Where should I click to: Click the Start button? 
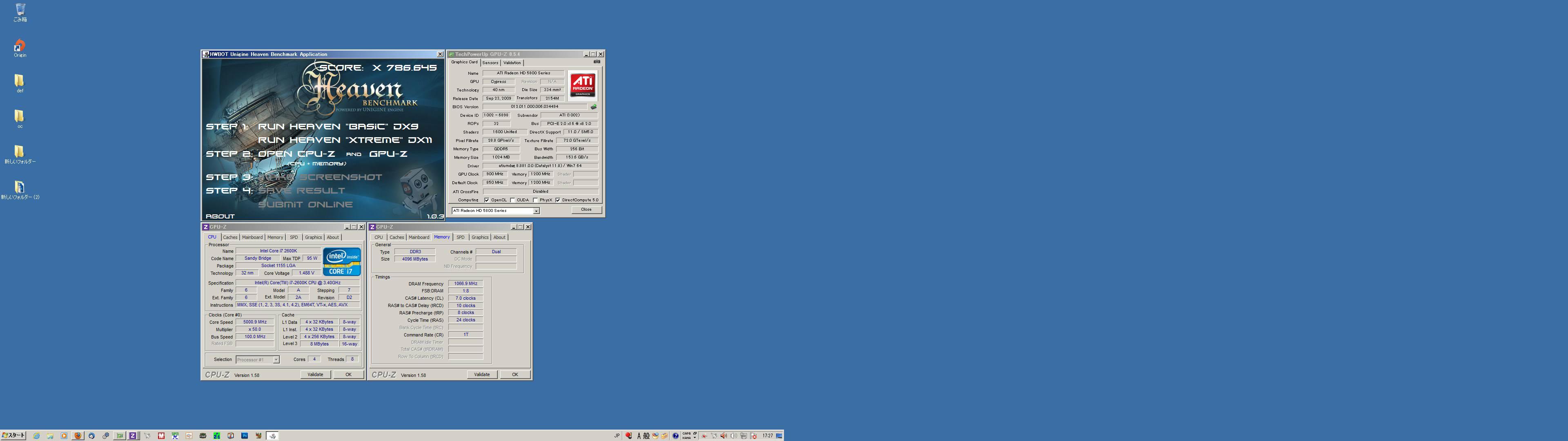[13, 436]
